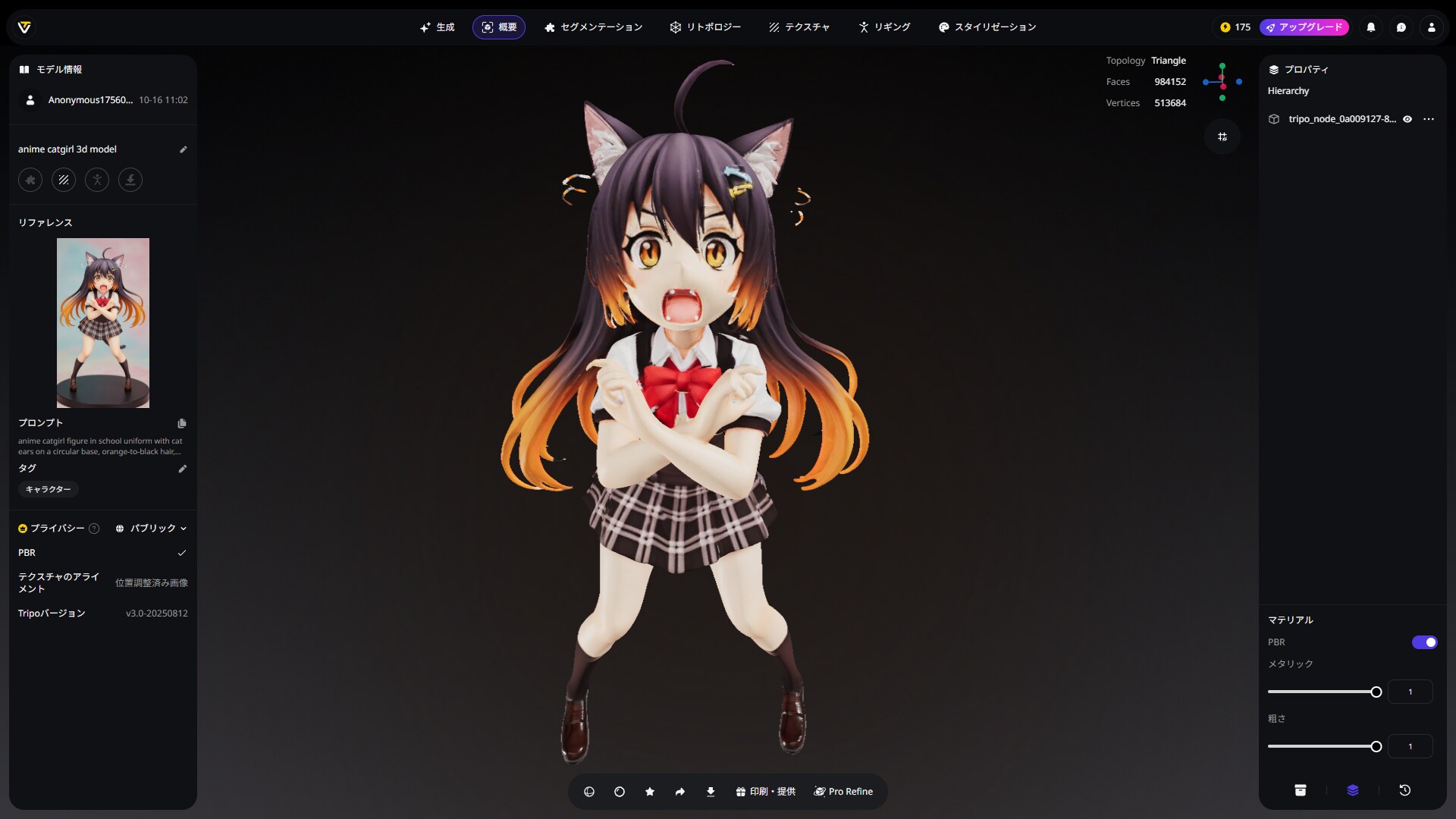Screen dimensions: 1456x819
Task: Click the archive box icon
Action: click(1301, 790)
